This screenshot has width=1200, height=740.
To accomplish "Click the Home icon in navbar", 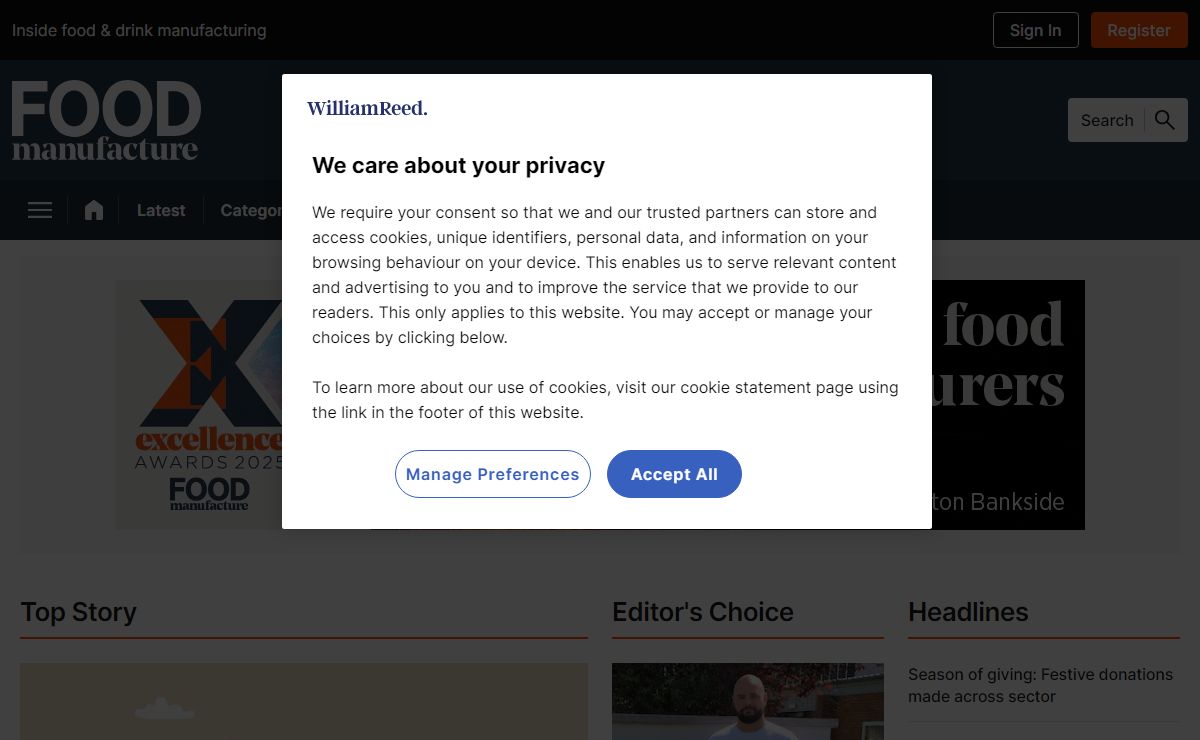I will coord(94,210).
